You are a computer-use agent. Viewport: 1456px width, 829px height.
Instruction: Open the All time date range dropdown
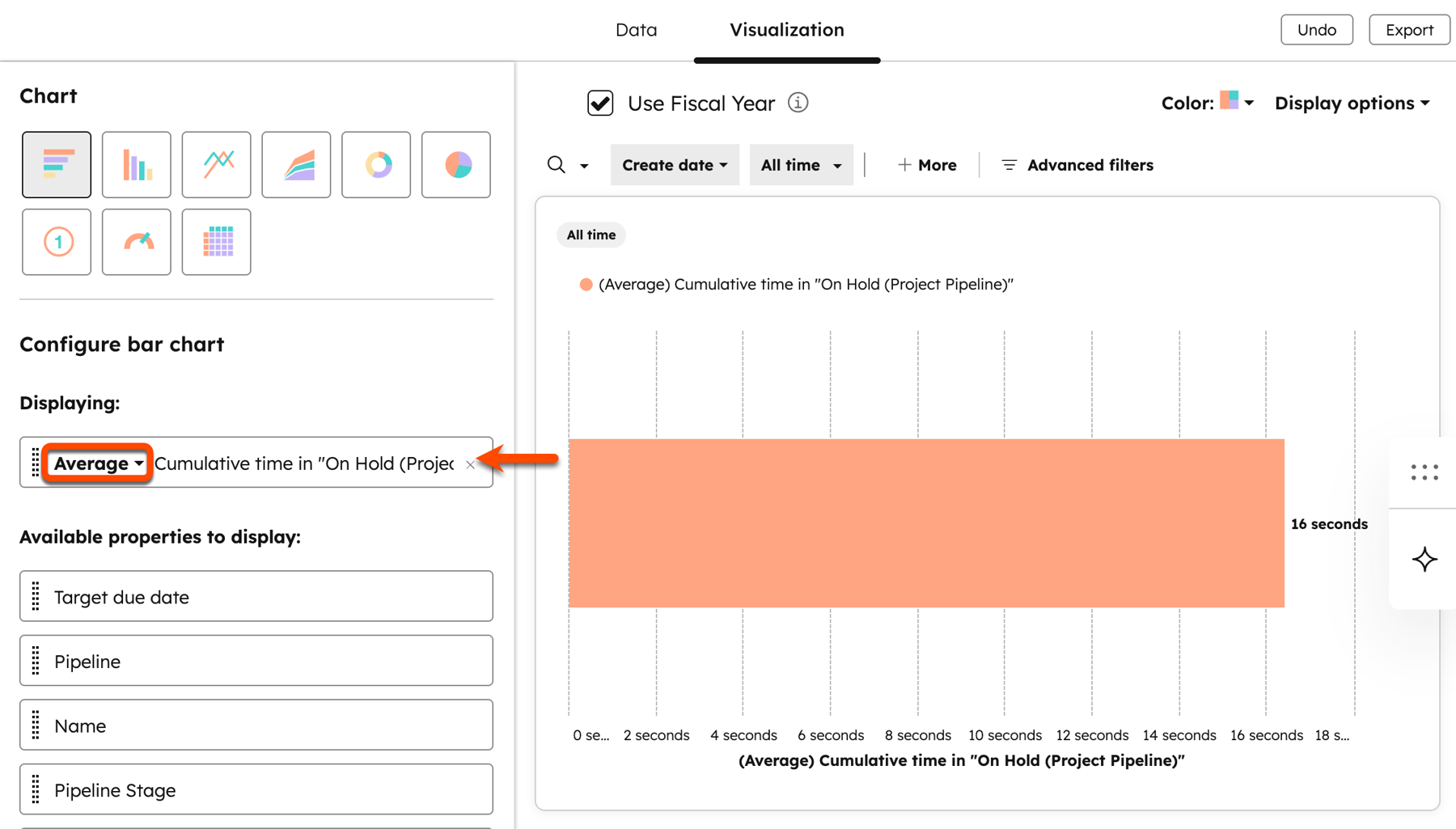coord(800,164)
